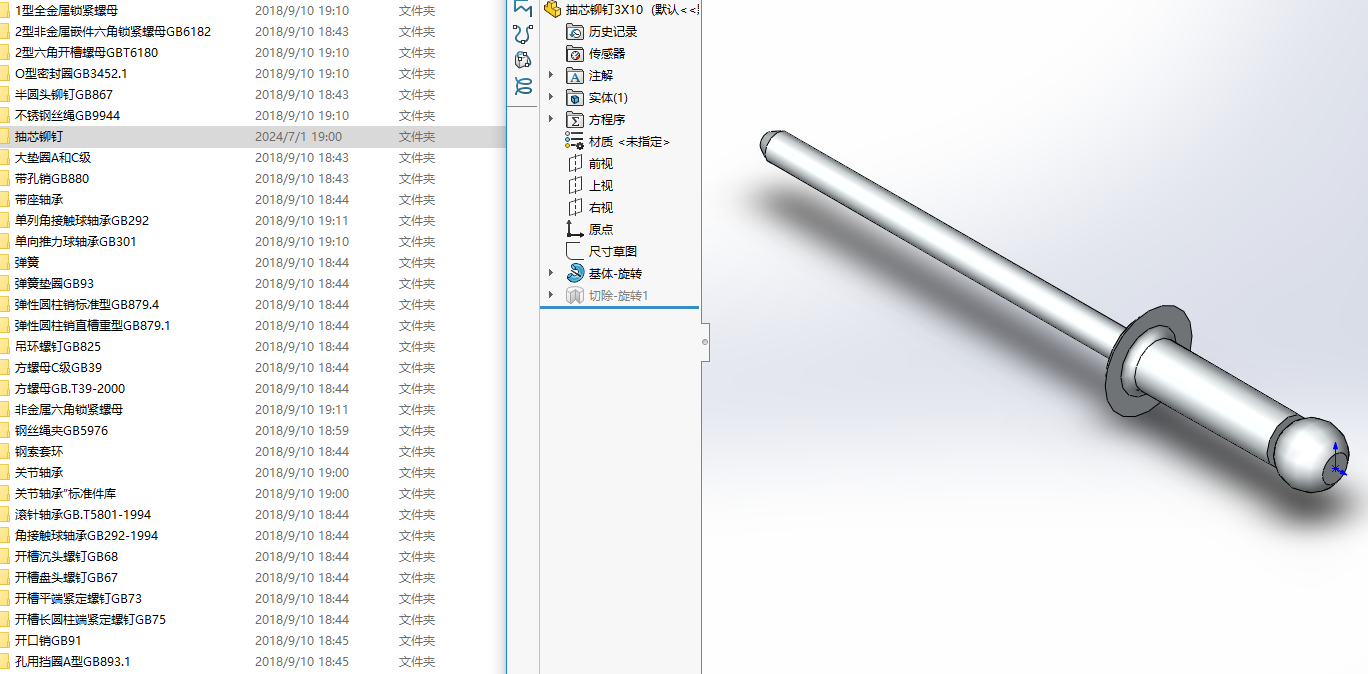Click the 上视 plane icon
The height and width of the screenshot is (674, 1368).
point(575,186)
